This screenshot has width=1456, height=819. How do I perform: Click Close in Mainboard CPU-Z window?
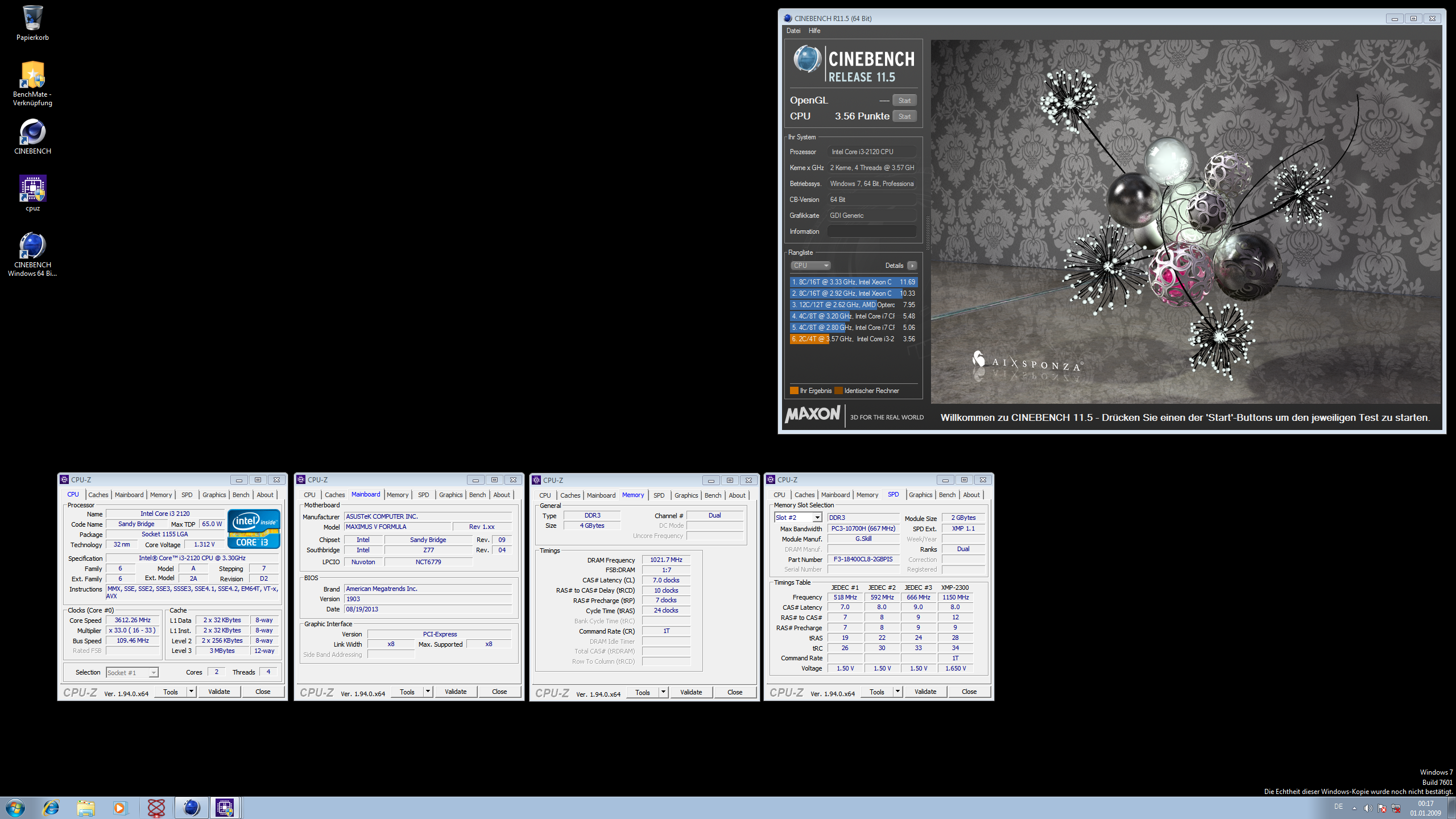tap(499, 692)
